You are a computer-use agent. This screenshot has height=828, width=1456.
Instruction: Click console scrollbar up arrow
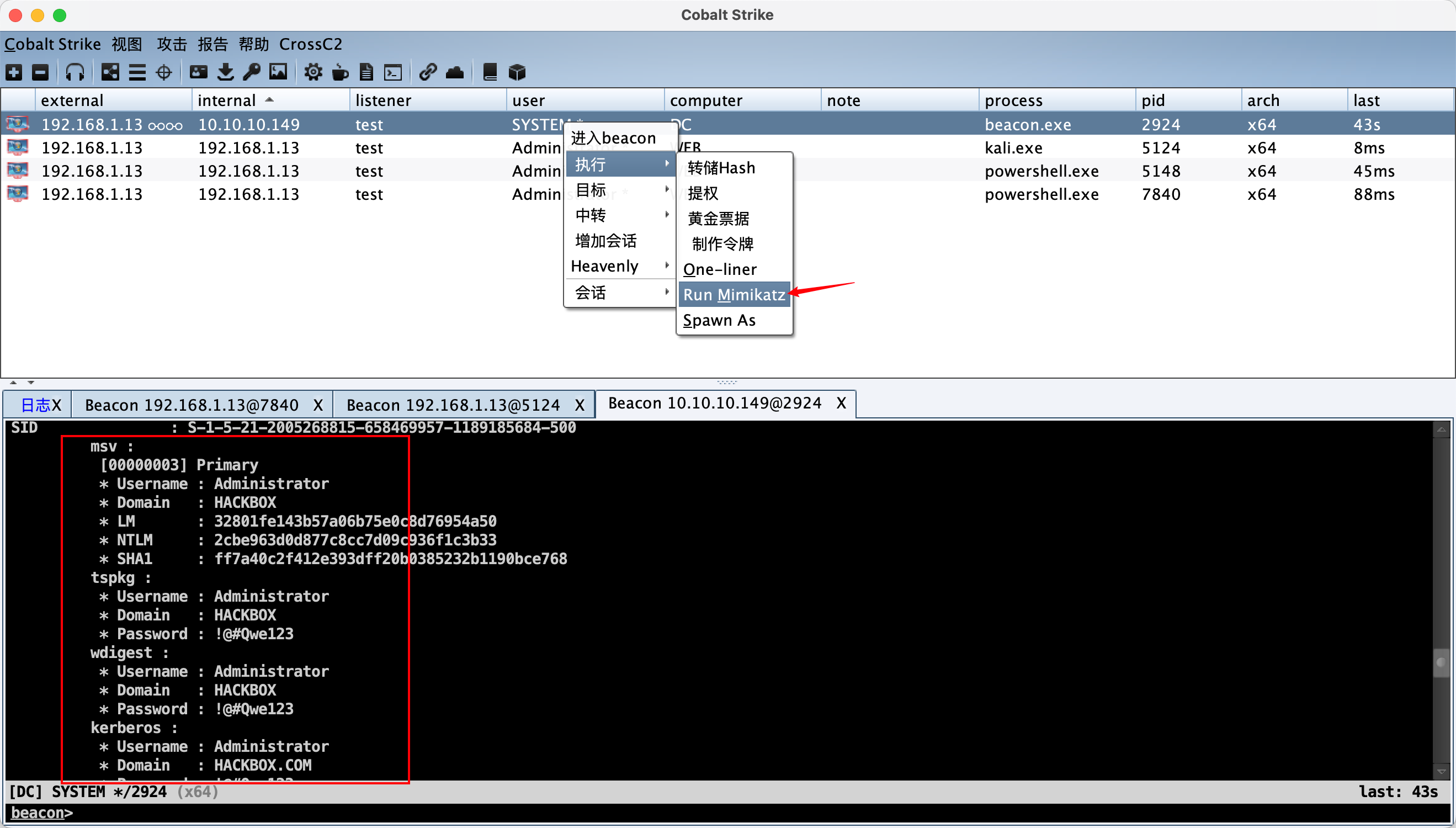pos(1441,430)
